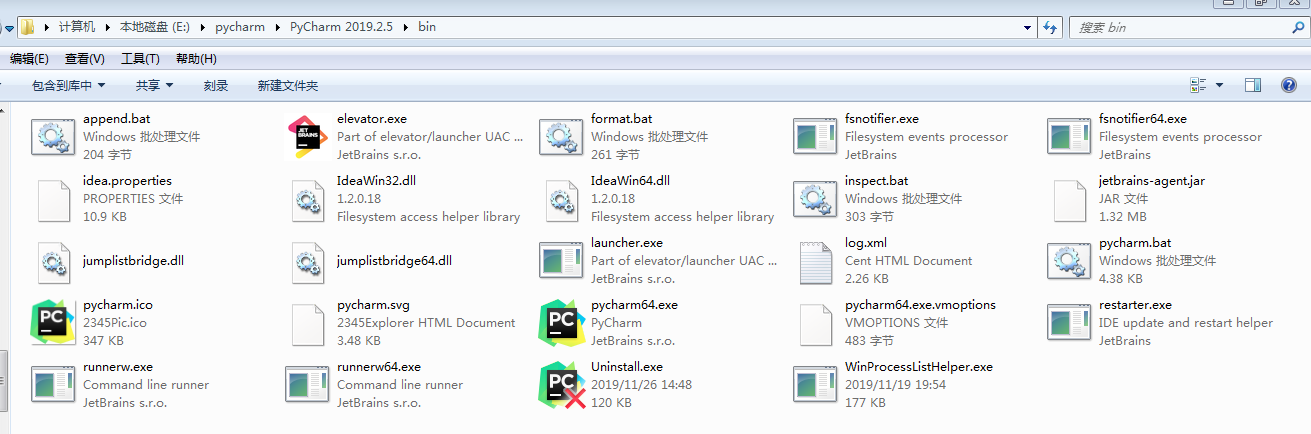Refresh the folder with the refresh button
The height and width of the screenshot is (434, 1311).
tap(1050, 27)
